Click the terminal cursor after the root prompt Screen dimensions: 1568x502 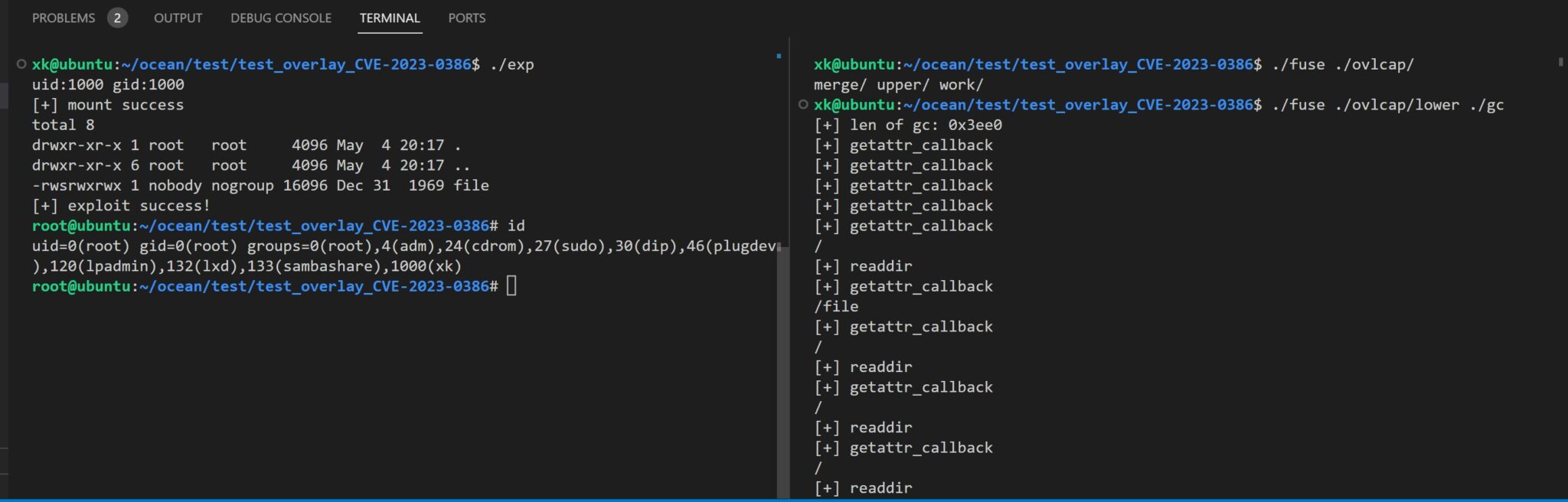511,285
